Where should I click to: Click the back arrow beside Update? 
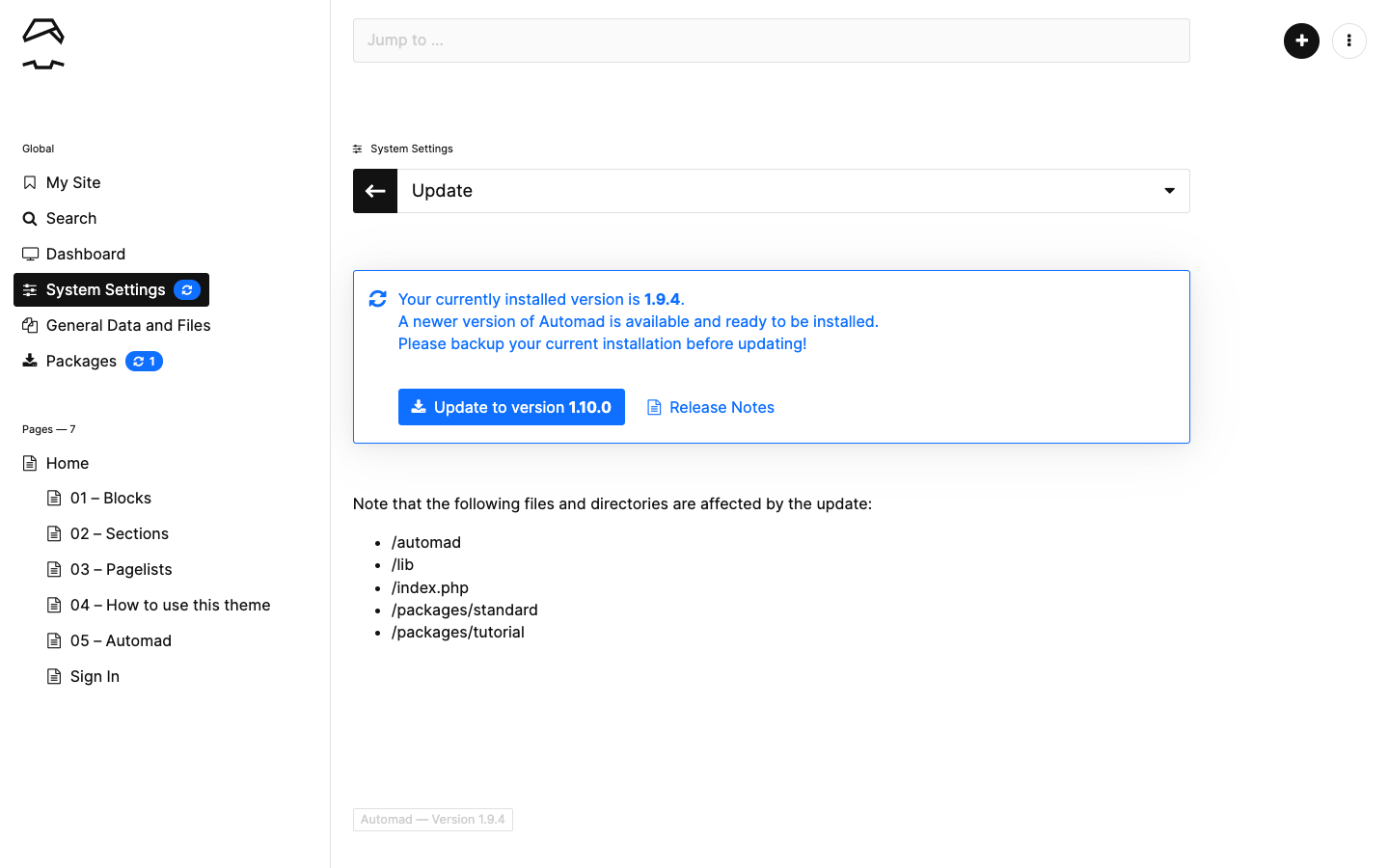click(375, 191)
